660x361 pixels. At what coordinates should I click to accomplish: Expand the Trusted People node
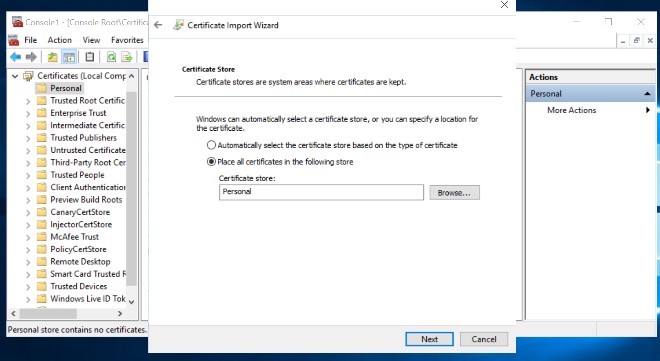28,175
